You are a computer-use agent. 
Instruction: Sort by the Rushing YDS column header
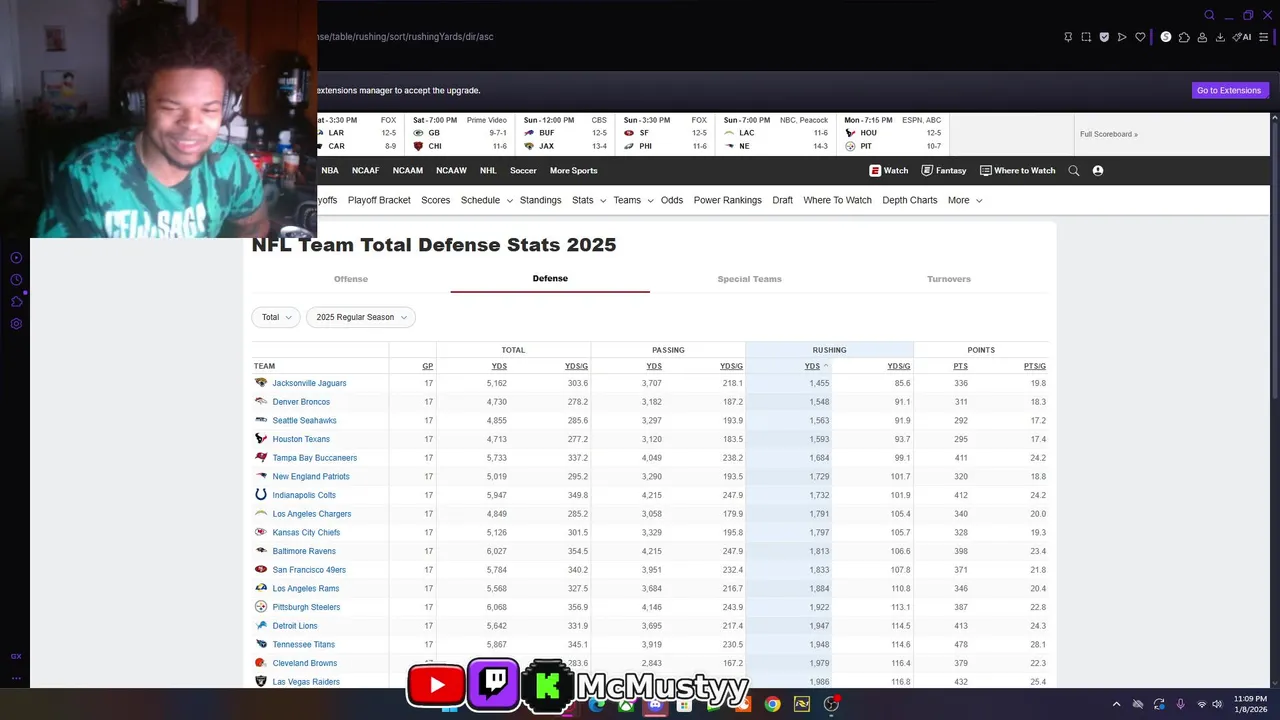click(x=816, y=366)
